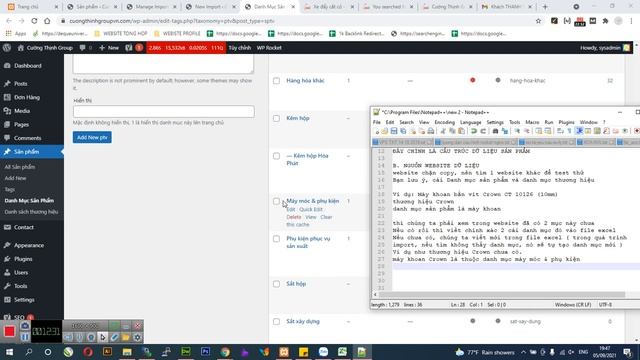This screenshot has width=640, height=360.
Task: Tick the Kẽm hộp checkbox
Action: [276, 118]
